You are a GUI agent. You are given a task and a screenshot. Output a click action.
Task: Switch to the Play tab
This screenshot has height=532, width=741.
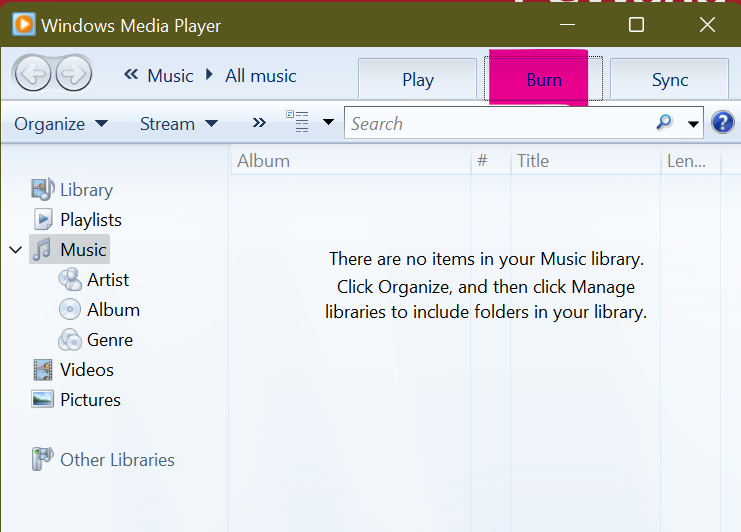point(418,79)
